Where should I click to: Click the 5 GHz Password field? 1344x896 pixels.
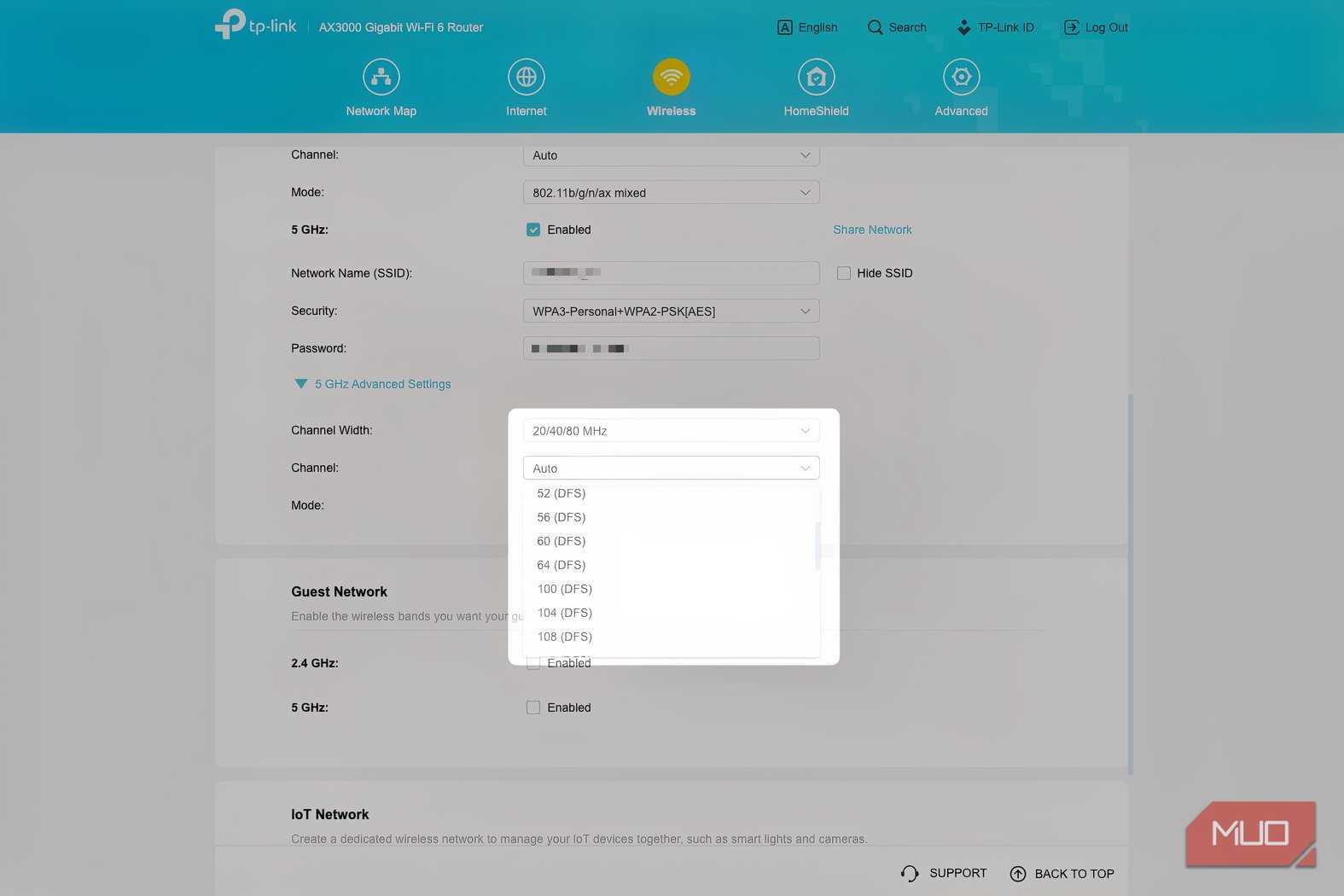click(x=672, y=348)
